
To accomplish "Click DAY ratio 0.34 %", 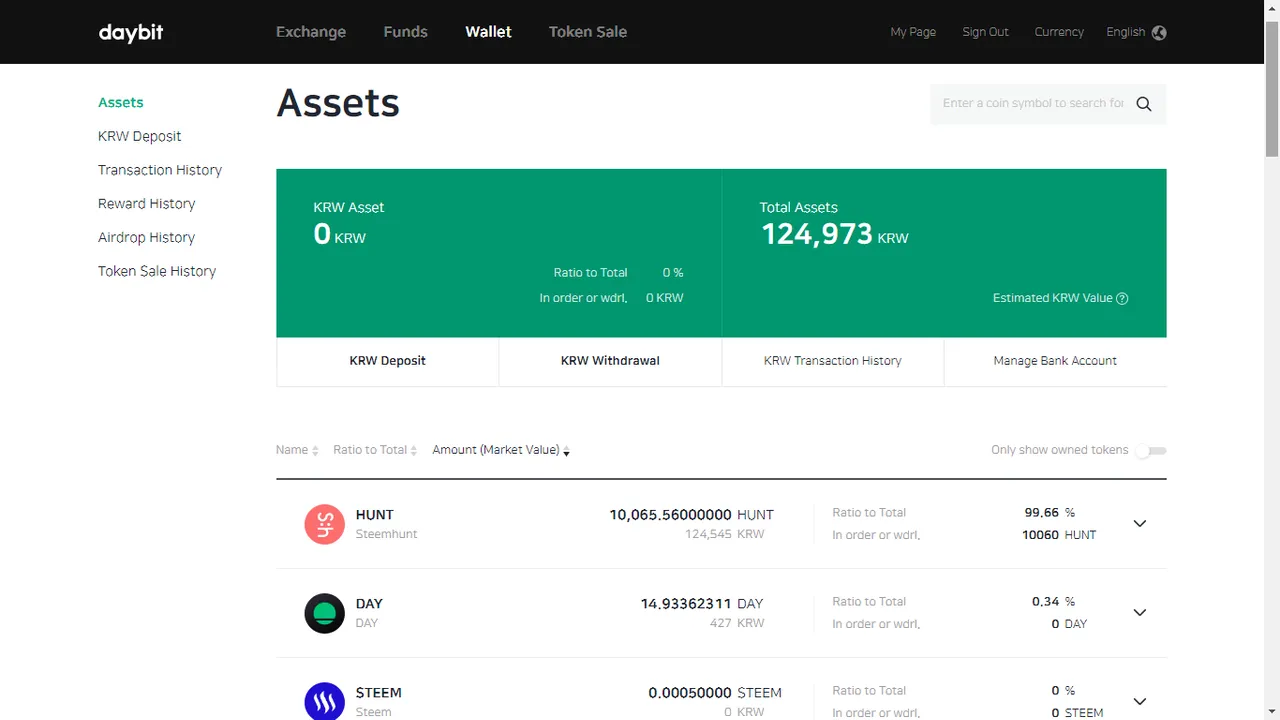I will [1054, 602].
